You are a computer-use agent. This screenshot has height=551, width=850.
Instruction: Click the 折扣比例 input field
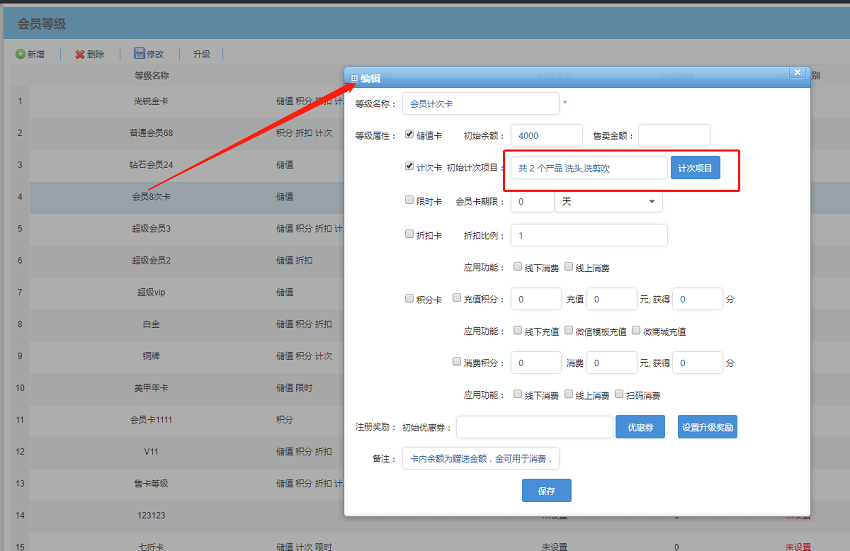tap(589, 235)
